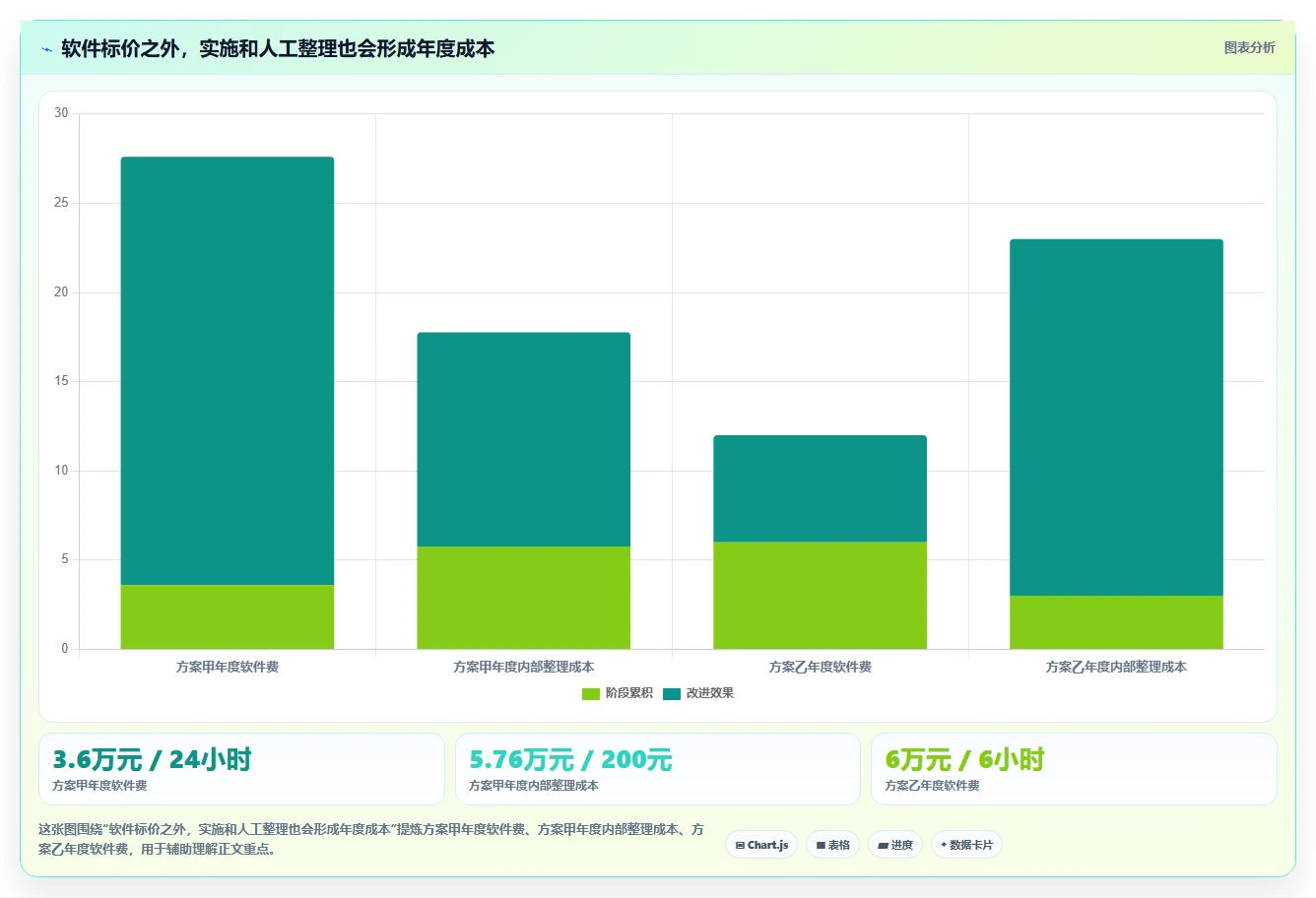Click the x-axis label 方案甲年度软件费
This screenshot has width=1316, height=898.
[x=228, y=667]
